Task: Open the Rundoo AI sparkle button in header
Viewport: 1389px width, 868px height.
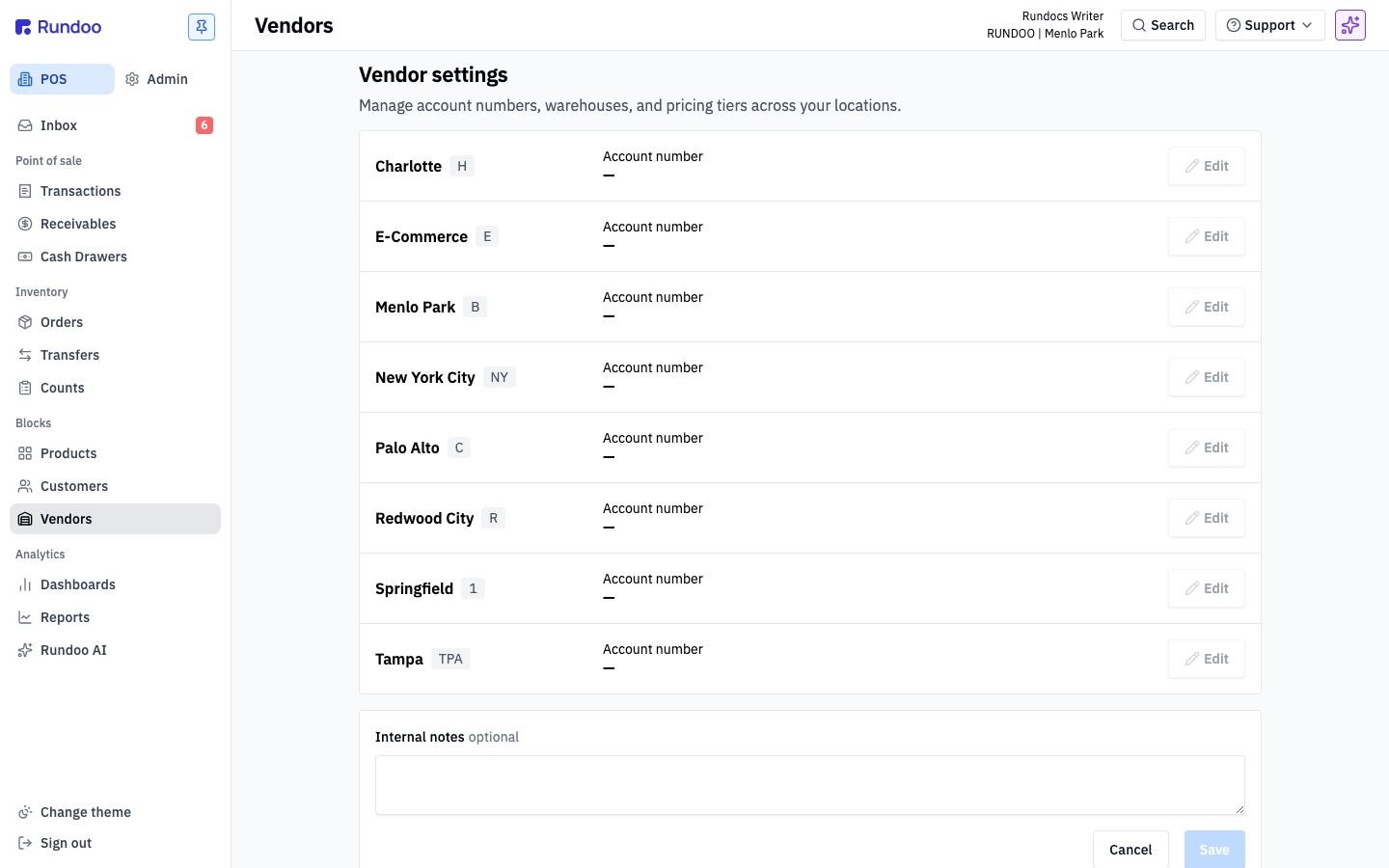Action: click(x=1350, y=25)
